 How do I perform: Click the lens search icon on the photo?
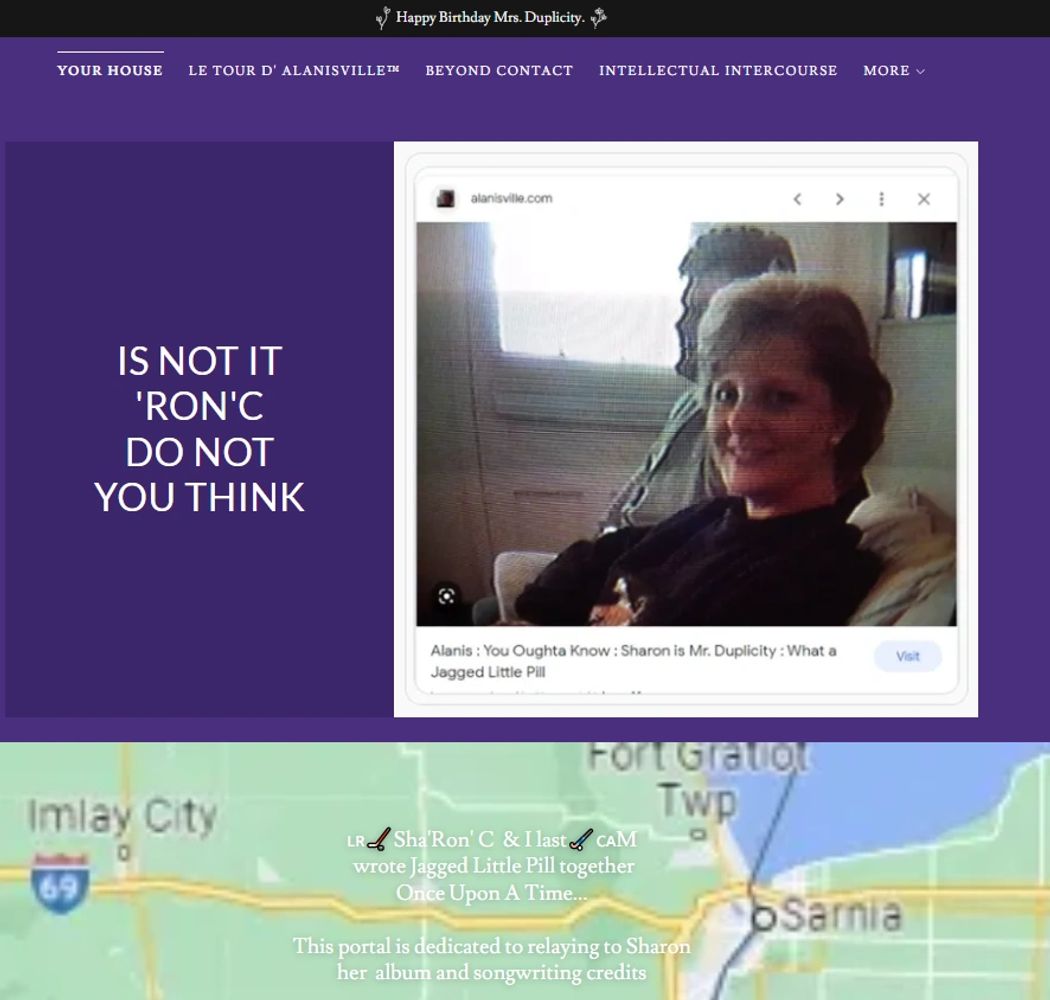[x=446, y=596]
